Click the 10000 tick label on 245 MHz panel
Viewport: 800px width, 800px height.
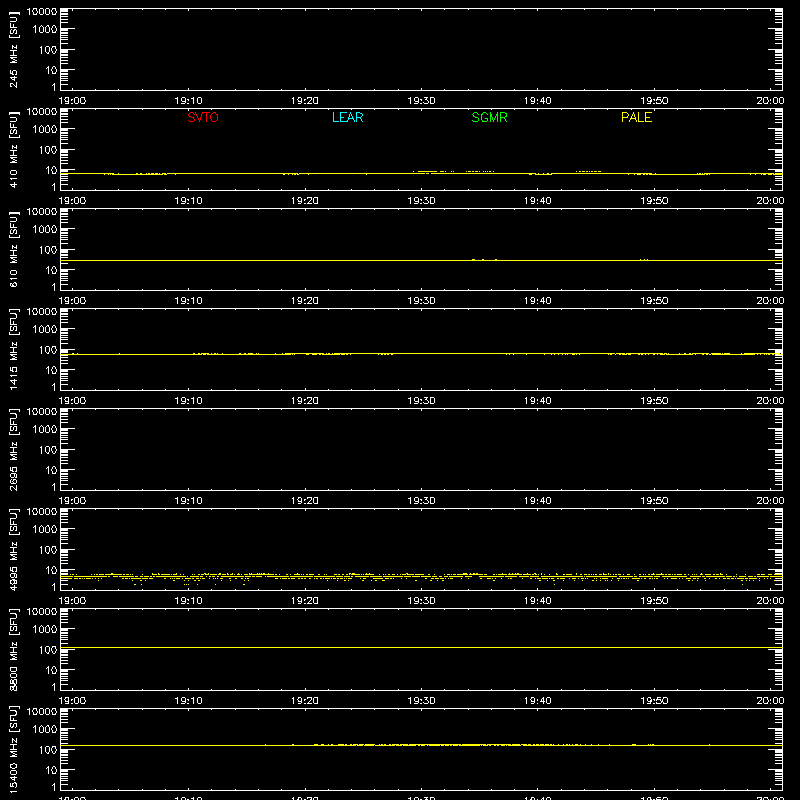coord(42,12)
